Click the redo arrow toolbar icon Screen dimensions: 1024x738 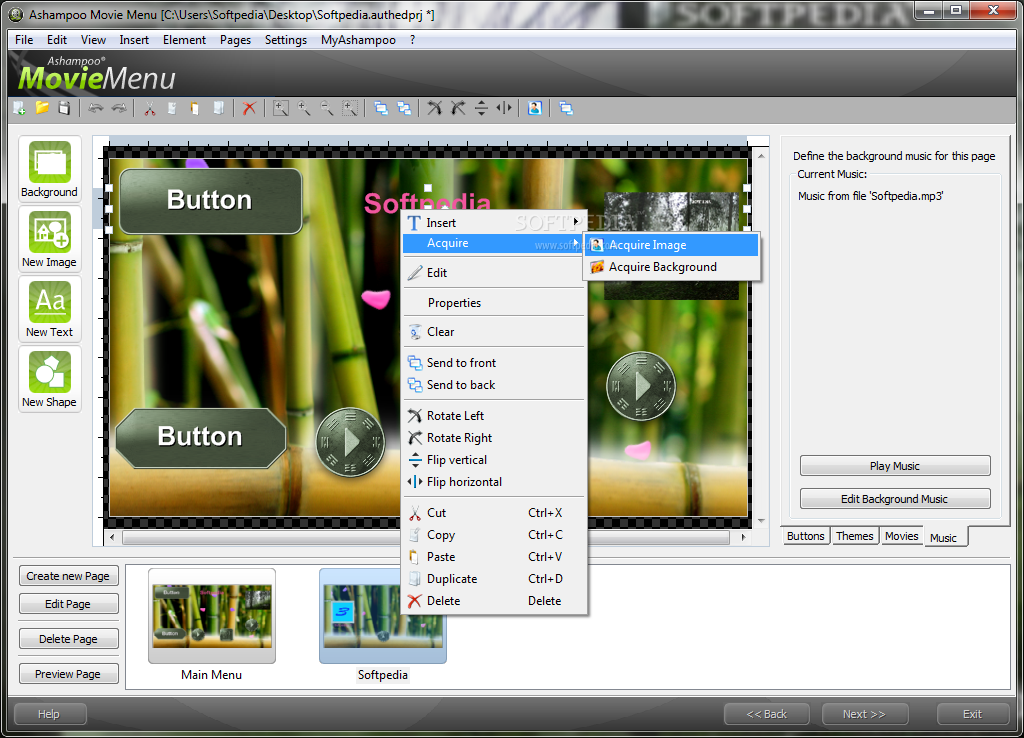pyautogui.click(x=119, y=108)
